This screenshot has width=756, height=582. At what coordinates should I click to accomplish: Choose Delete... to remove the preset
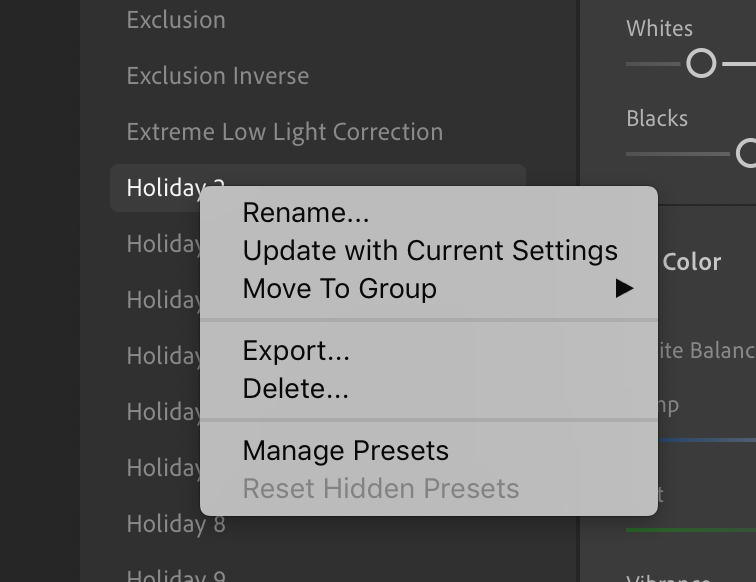coord(295,389)
